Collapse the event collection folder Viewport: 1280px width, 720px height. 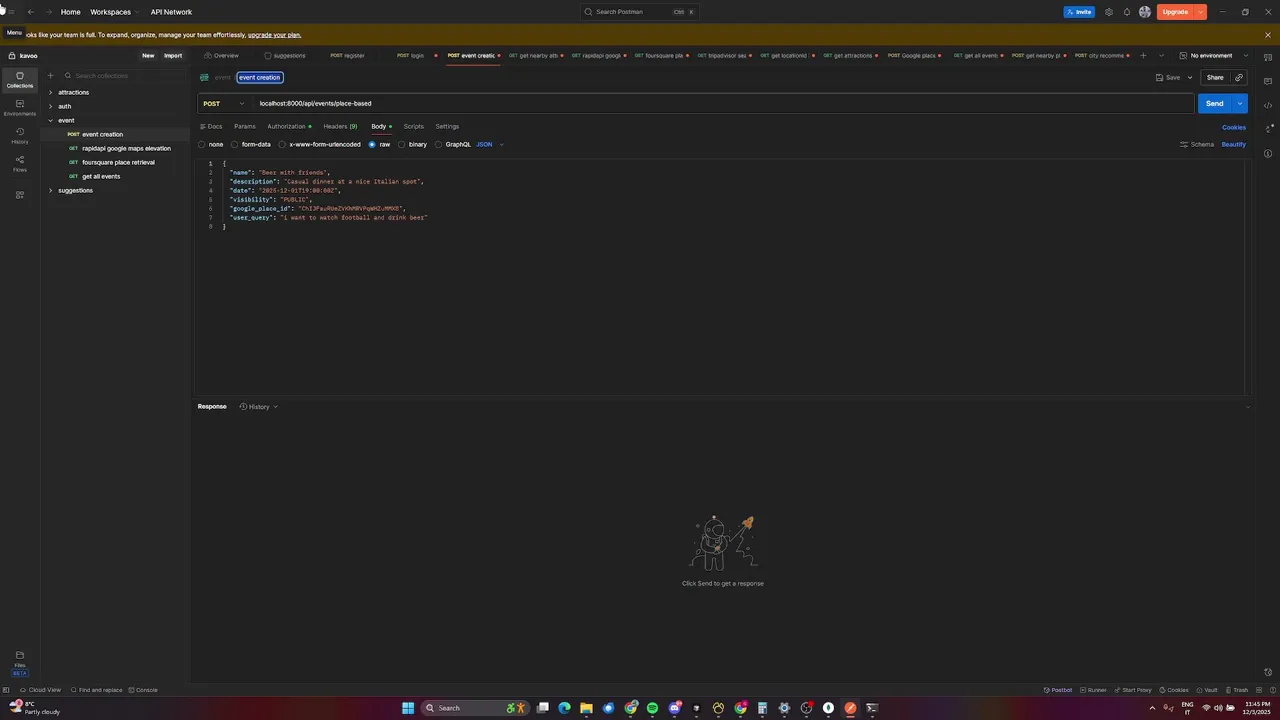pos(51,120)
